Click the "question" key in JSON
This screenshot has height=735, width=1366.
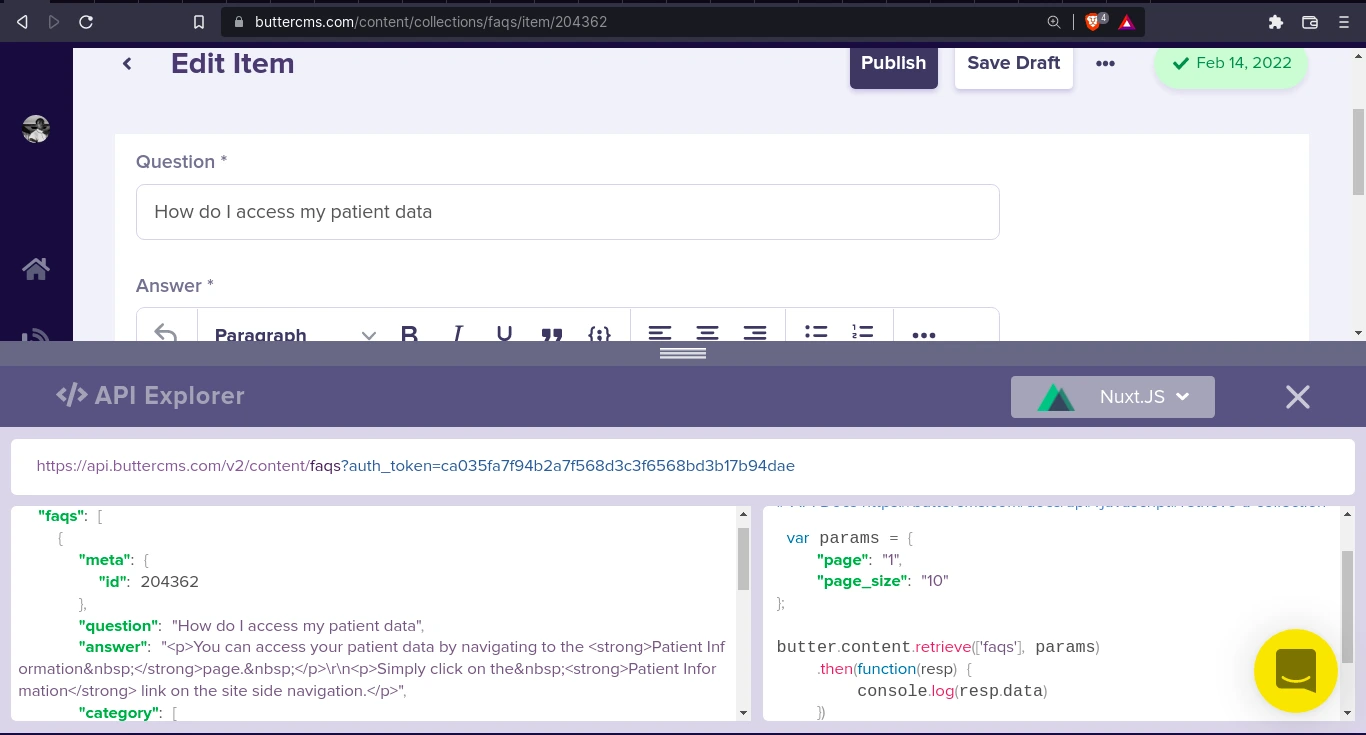coord(120,626)
